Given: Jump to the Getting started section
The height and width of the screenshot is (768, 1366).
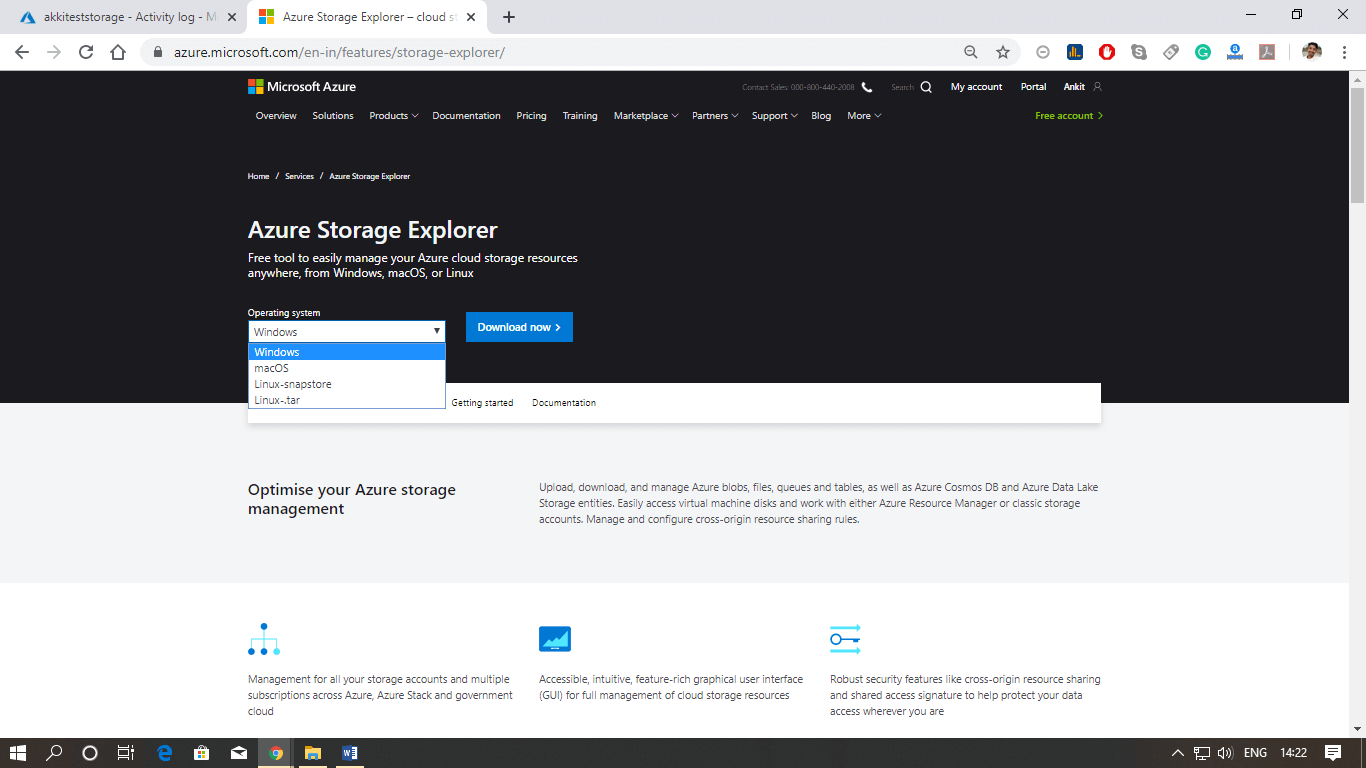Looking at the screenshot, I should click(x=482, y=403).
